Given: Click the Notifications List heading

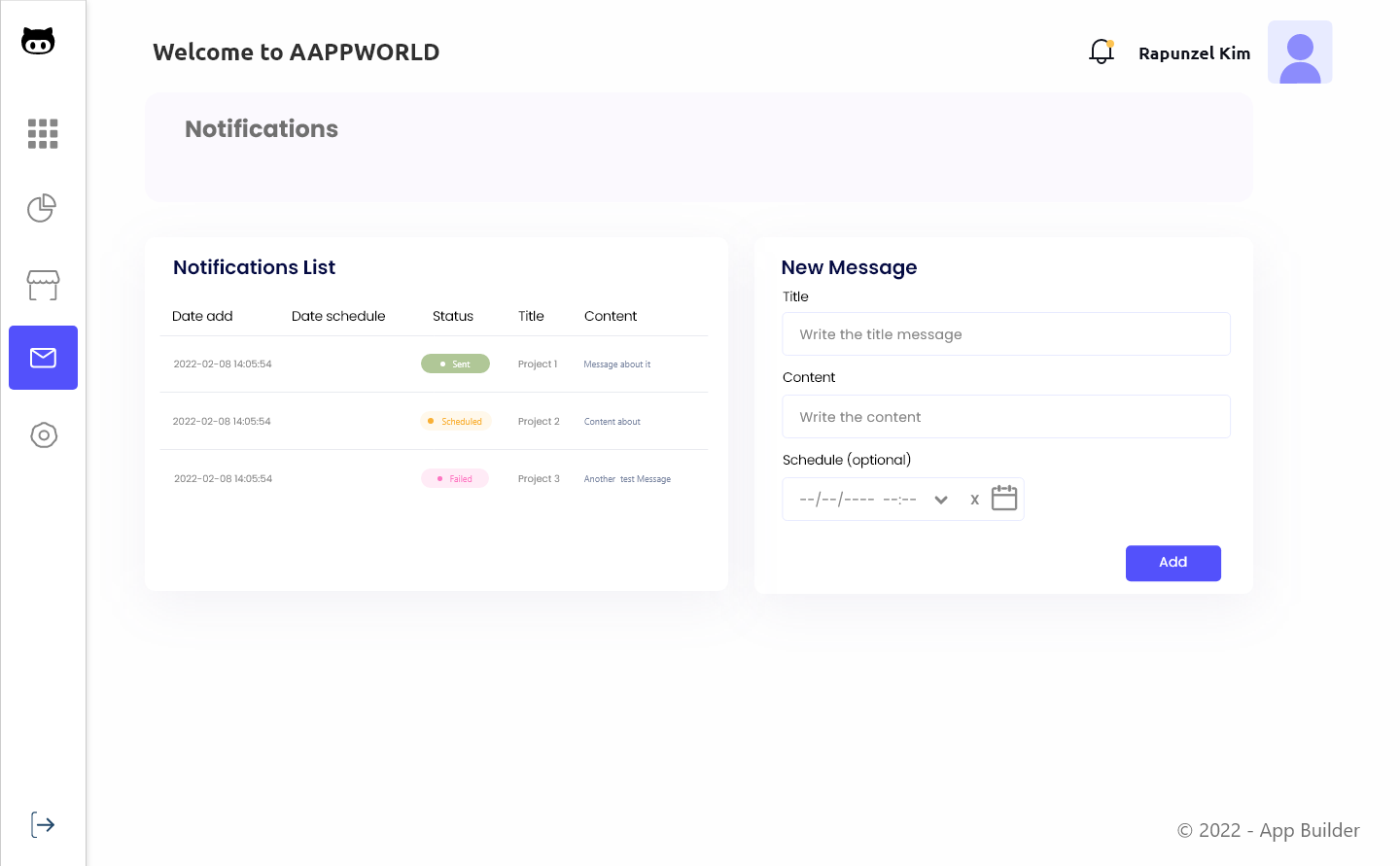Looking at the screenshot, I should point(254,267).
